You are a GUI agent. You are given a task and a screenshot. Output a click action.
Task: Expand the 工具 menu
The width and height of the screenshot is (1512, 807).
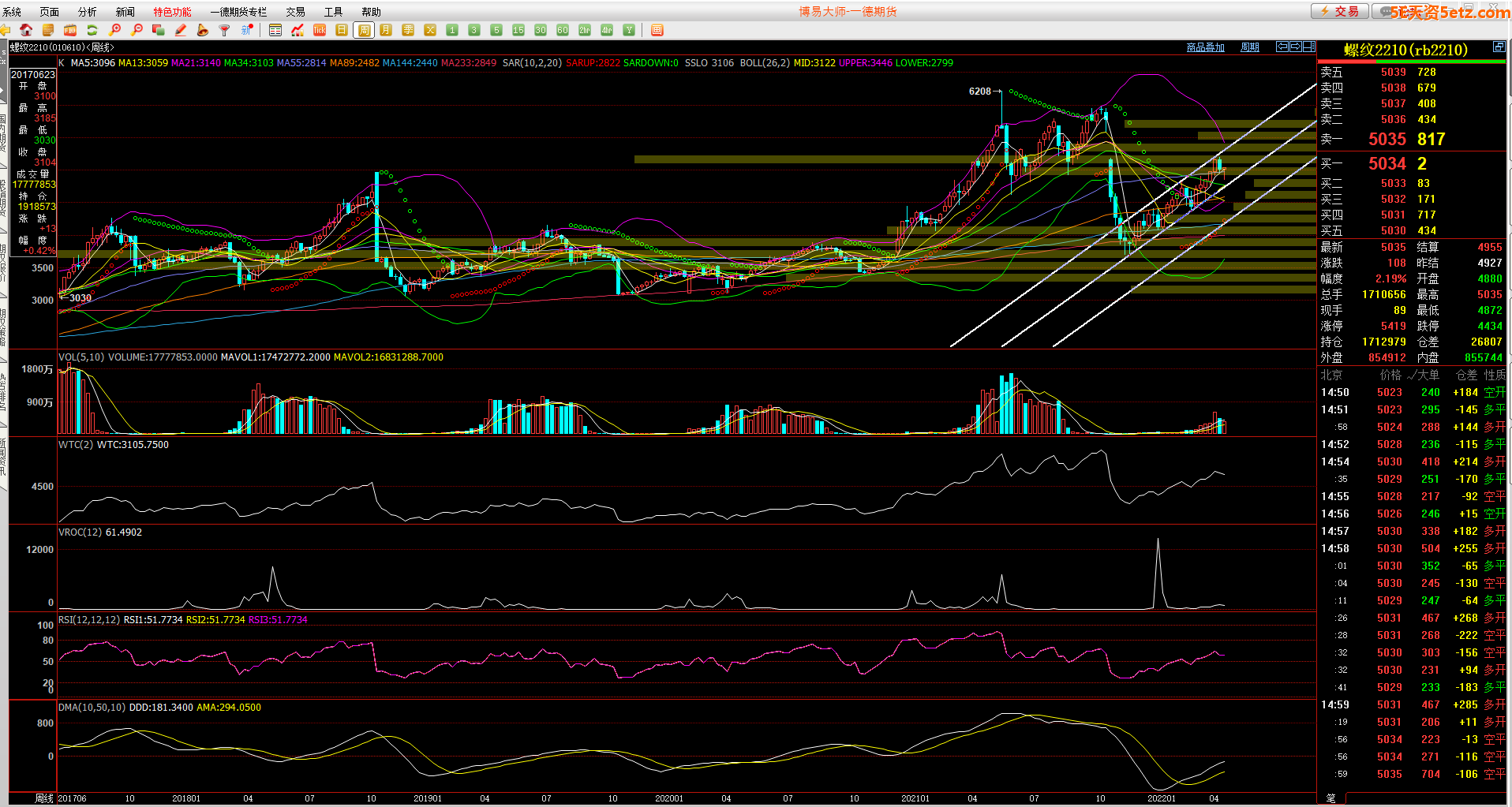(334, 12)
